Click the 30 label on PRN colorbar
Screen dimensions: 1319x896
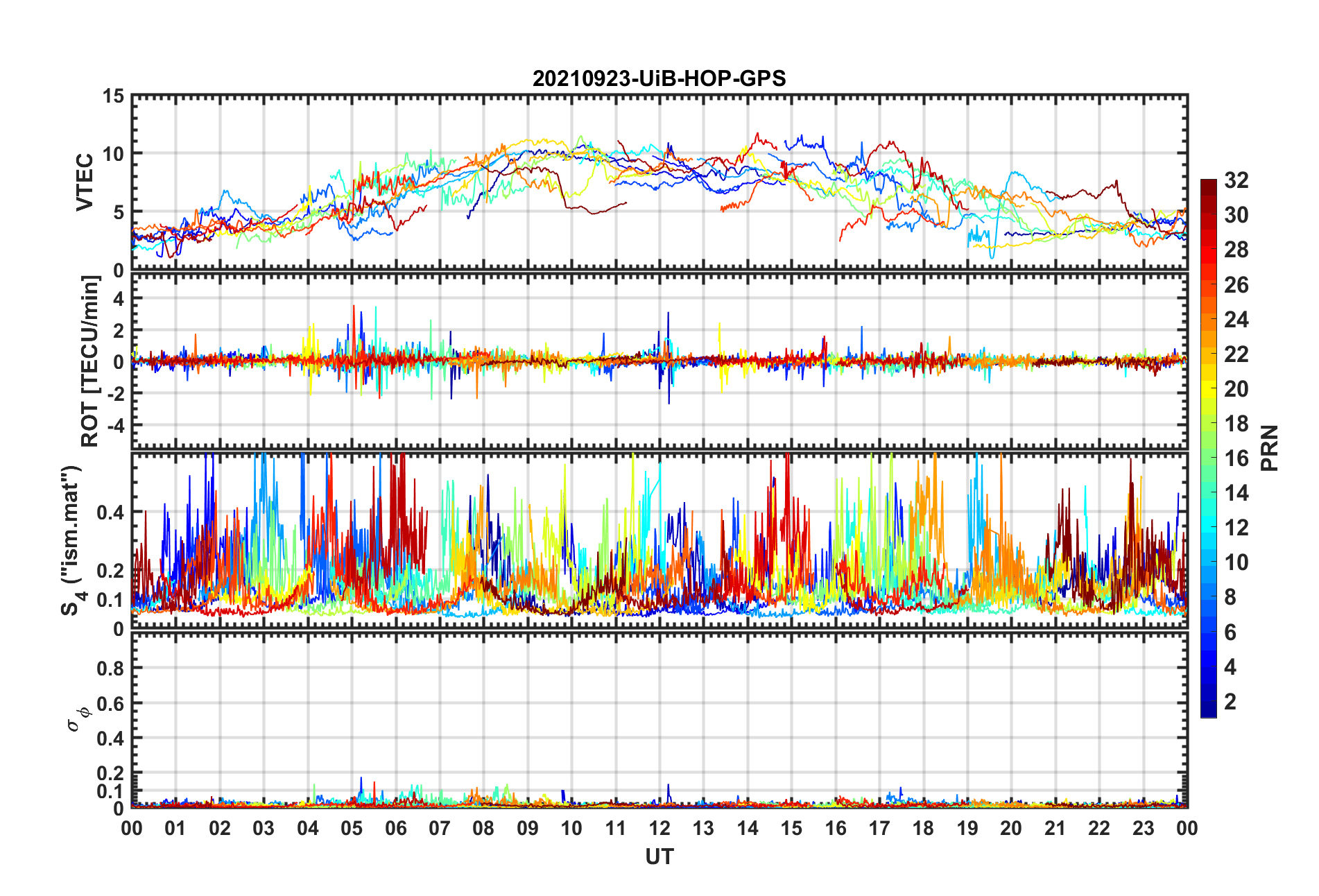point(1236,215)
